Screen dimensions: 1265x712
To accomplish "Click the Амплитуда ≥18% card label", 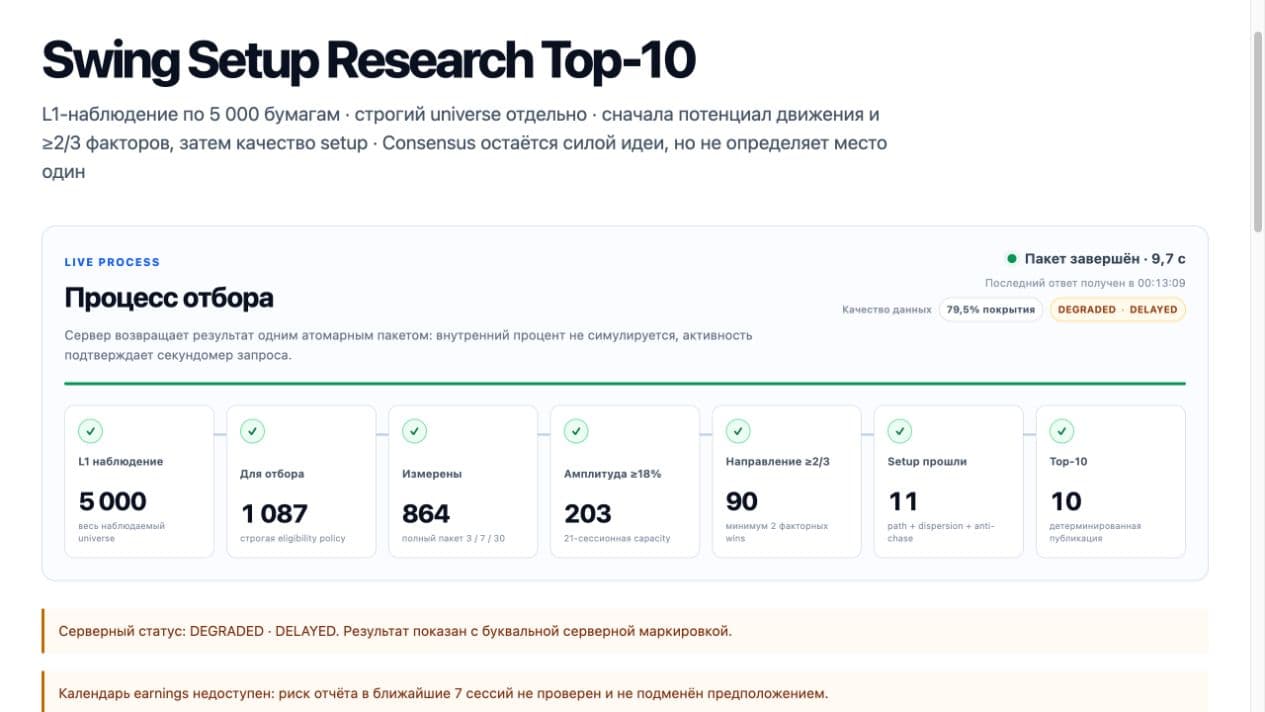I will pos(612,474).
